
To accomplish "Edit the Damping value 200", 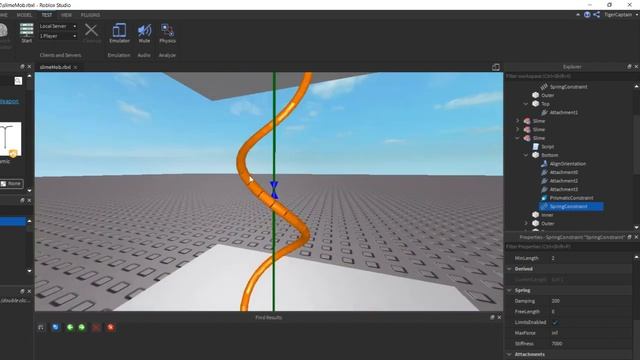I will point(591,301).
